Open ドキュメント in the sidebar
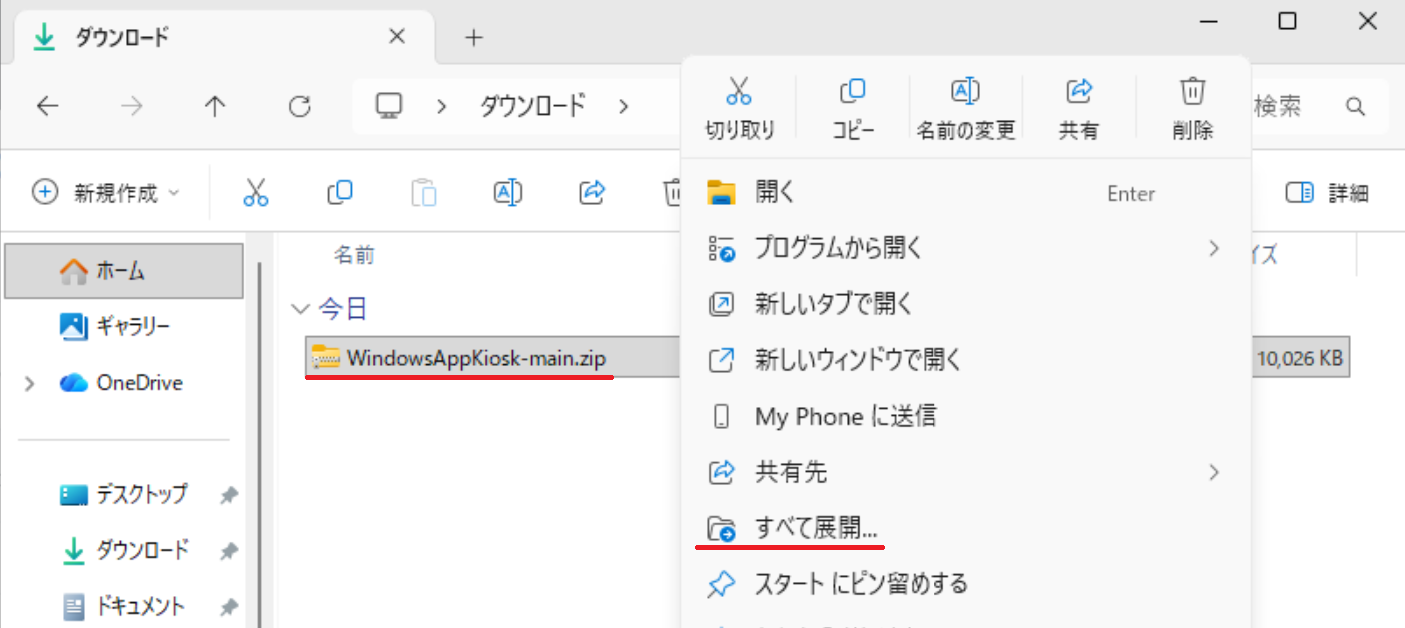 pos(124,606)
